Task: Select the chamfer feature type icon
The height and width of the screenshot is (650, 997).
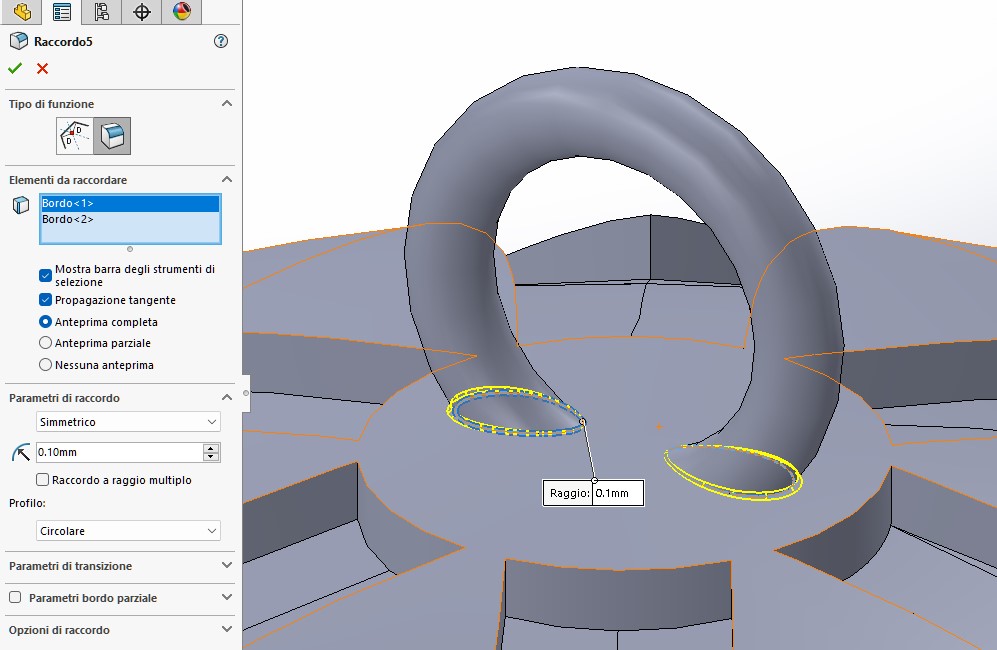Action: click(x=75, y=135)
